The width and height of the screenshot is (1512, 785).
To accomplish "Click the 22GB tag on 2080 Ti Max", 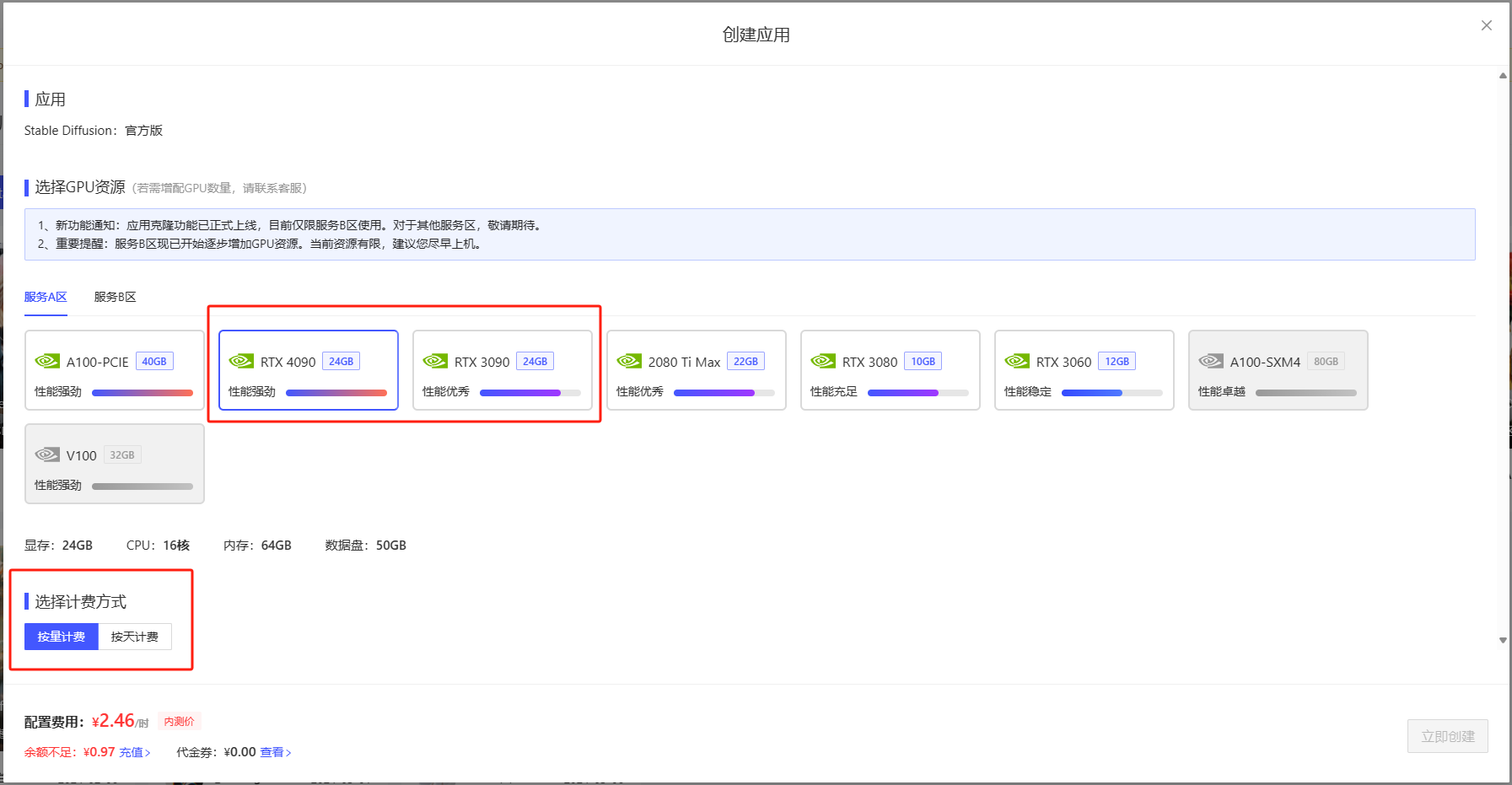I will tap(746, 361).
